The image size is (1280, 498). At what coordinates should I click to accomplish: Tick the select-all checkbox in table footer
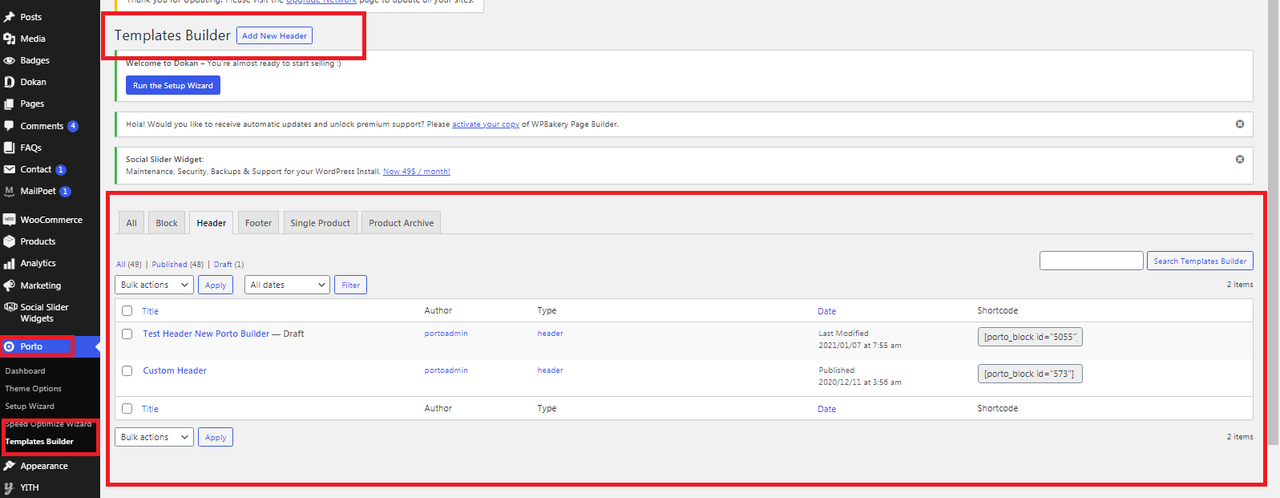pyautogui.click(x=127, y=408)
